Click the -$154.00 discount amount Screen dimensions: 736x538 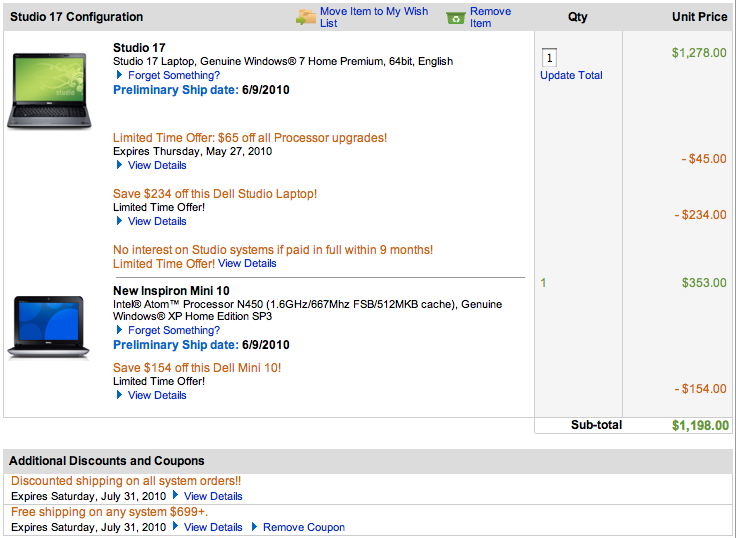[x=700, y=389]
